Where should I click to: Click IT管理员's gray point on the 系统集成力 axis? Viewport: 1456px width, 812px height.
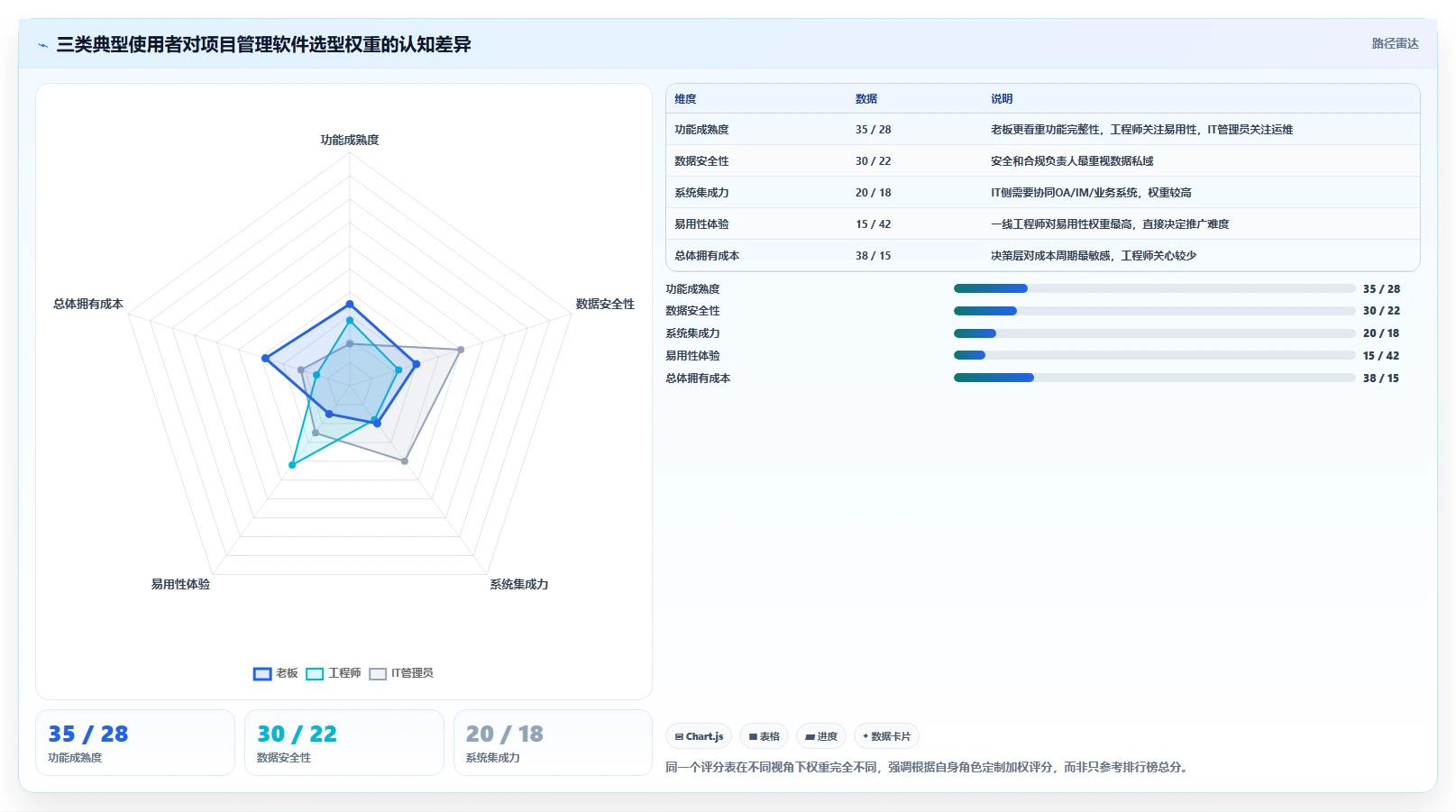[x=405, y=461]
